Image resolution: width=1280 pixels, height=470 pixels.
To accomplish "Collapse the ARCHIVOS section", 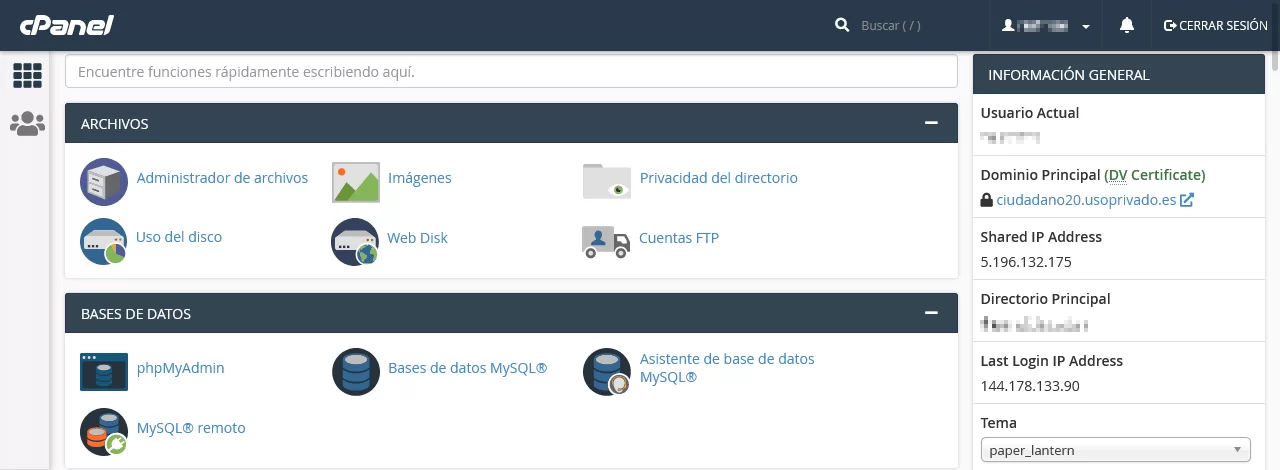I will coord(931,123).
